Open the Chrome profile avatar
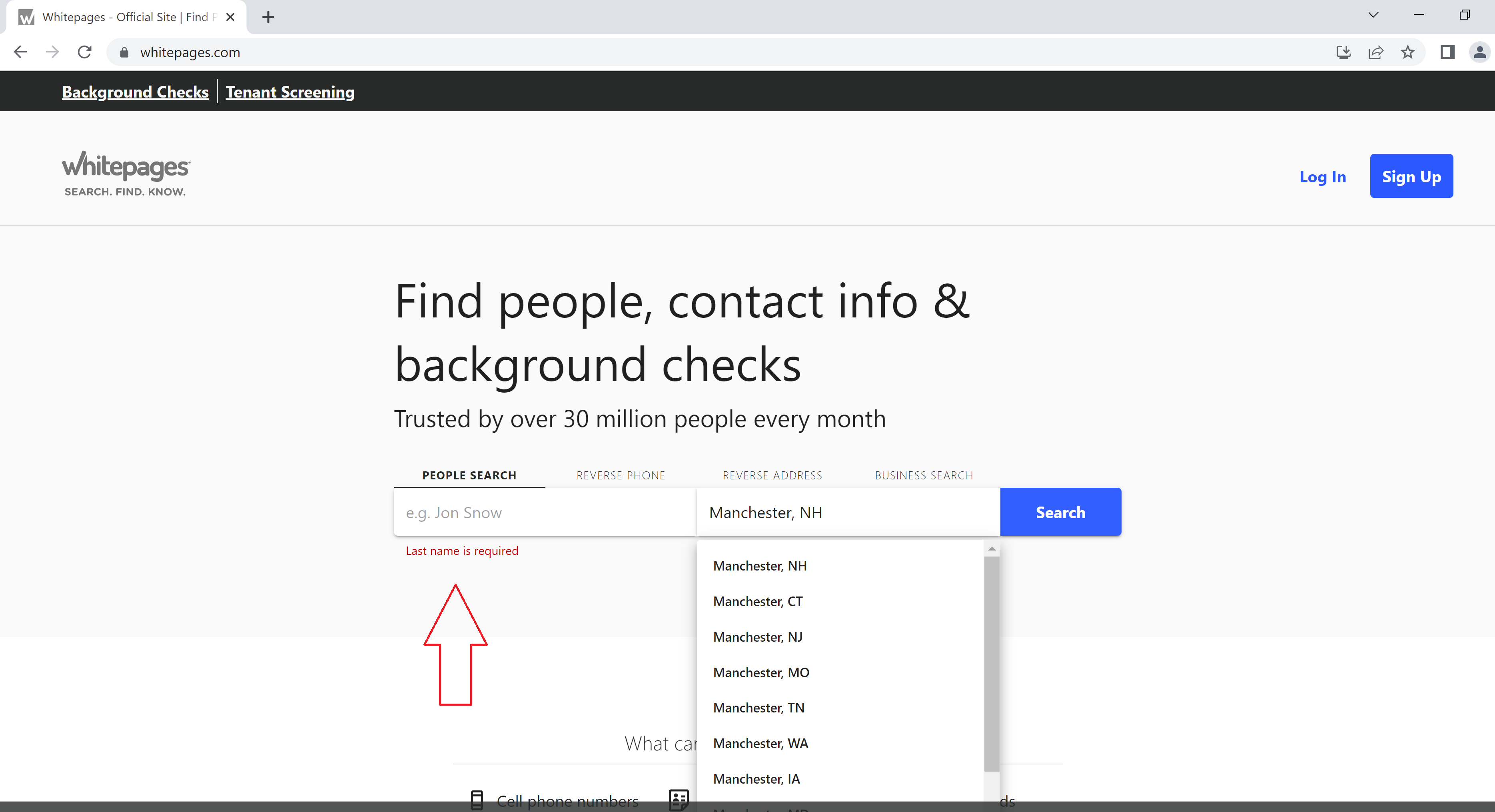1495x812 pixels. coord(1479,52)
